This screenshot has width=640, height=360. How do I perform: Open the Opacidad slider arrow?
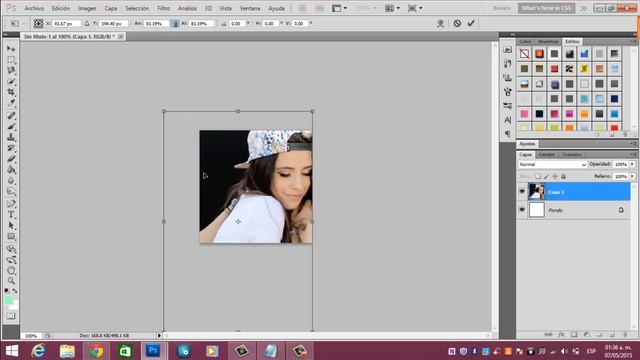pos(632,164)
